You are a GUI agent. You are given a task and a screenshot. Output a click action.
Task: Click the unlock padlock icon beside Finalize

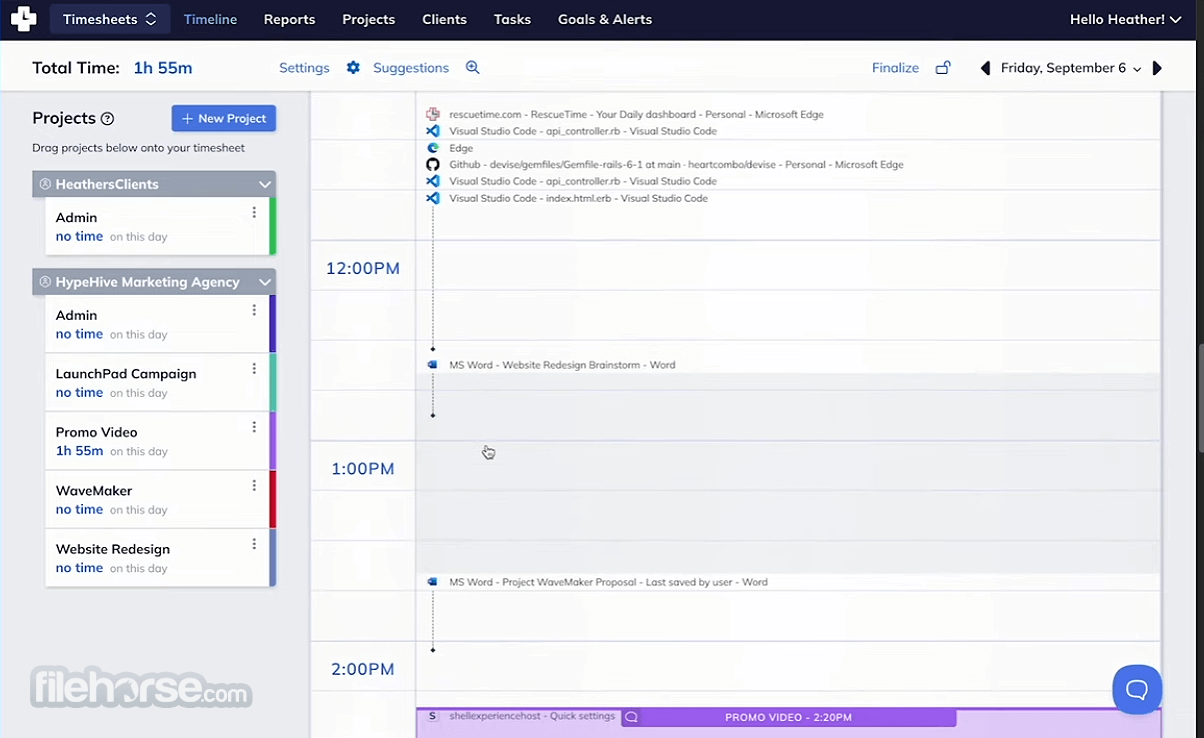tap(942, 68)
